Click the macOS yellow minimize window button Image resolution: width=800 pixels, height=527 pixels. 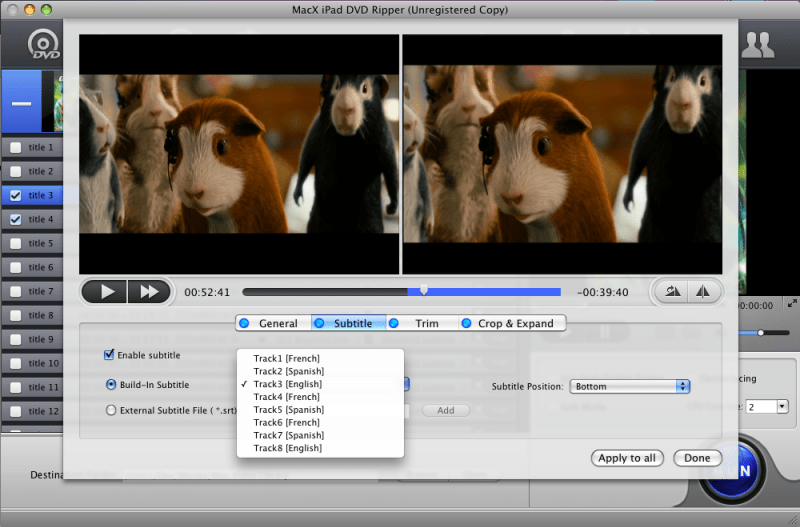(x=30, y=9)
